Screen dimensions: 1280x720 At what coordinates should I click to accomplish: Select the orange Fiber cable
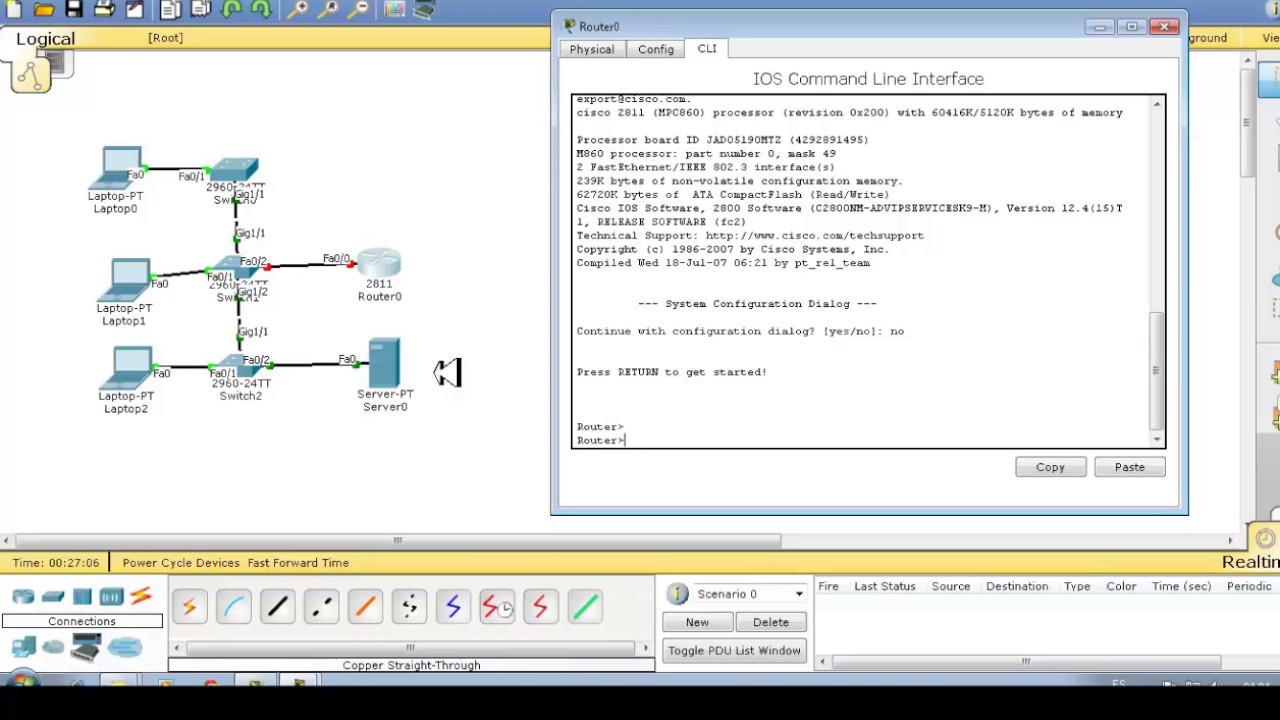365,606
